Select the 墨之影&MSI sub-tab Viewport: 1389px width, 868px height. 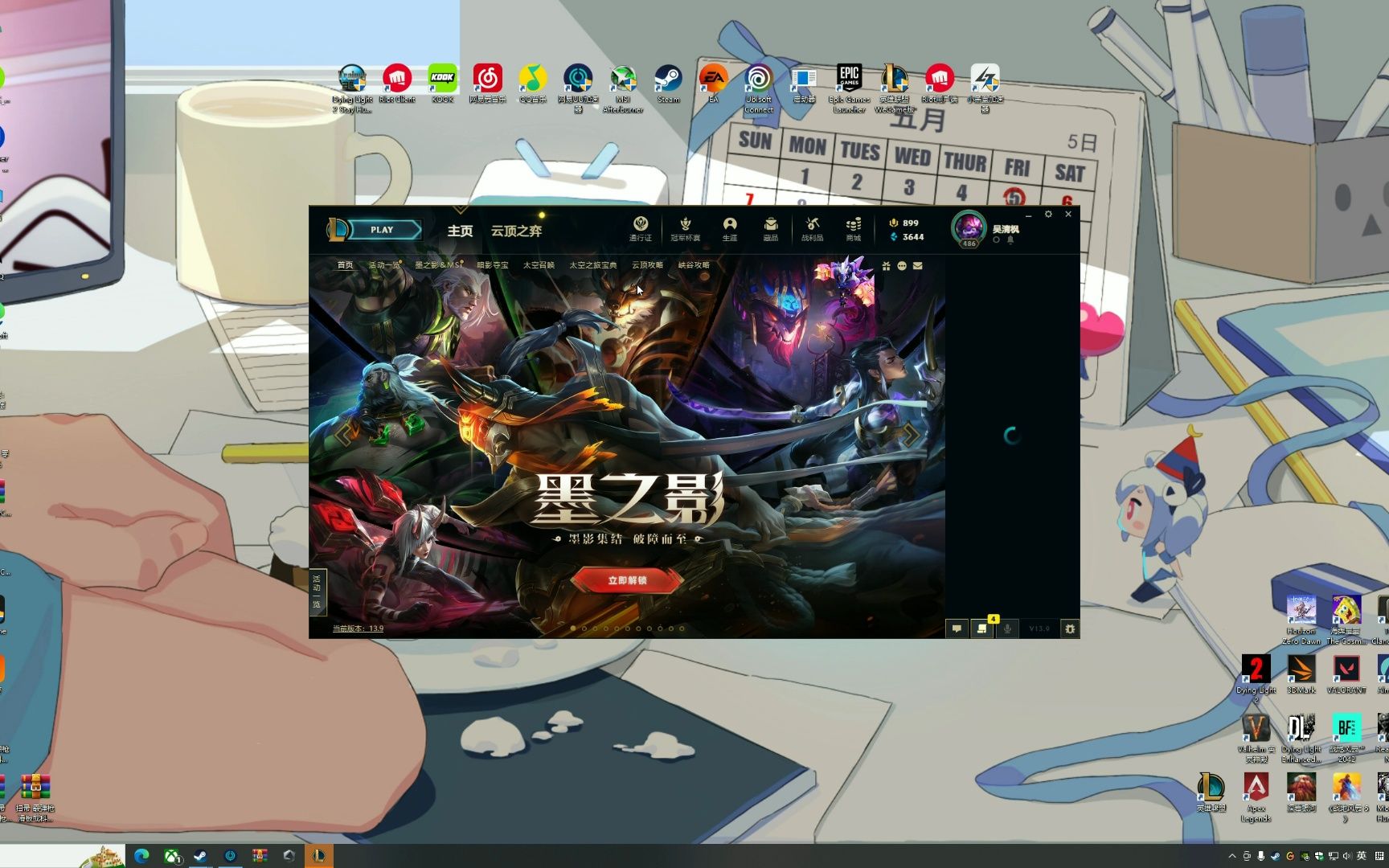(438, 265)
